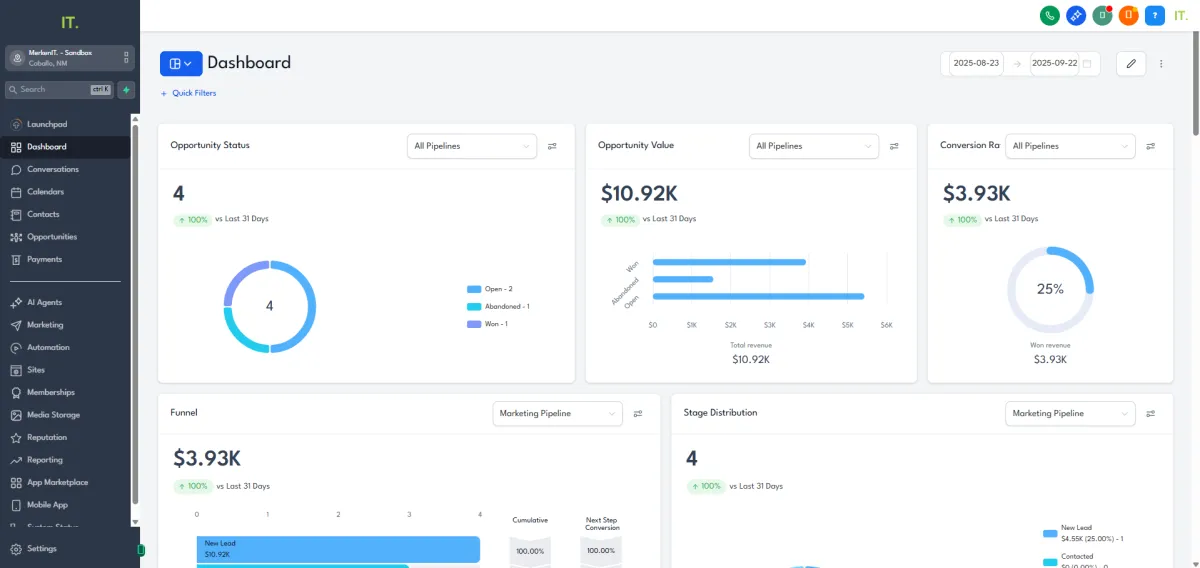Screen dimensions: 1200x568
Task: Click the green phone dialer icon
Action: coord(1050,15)
